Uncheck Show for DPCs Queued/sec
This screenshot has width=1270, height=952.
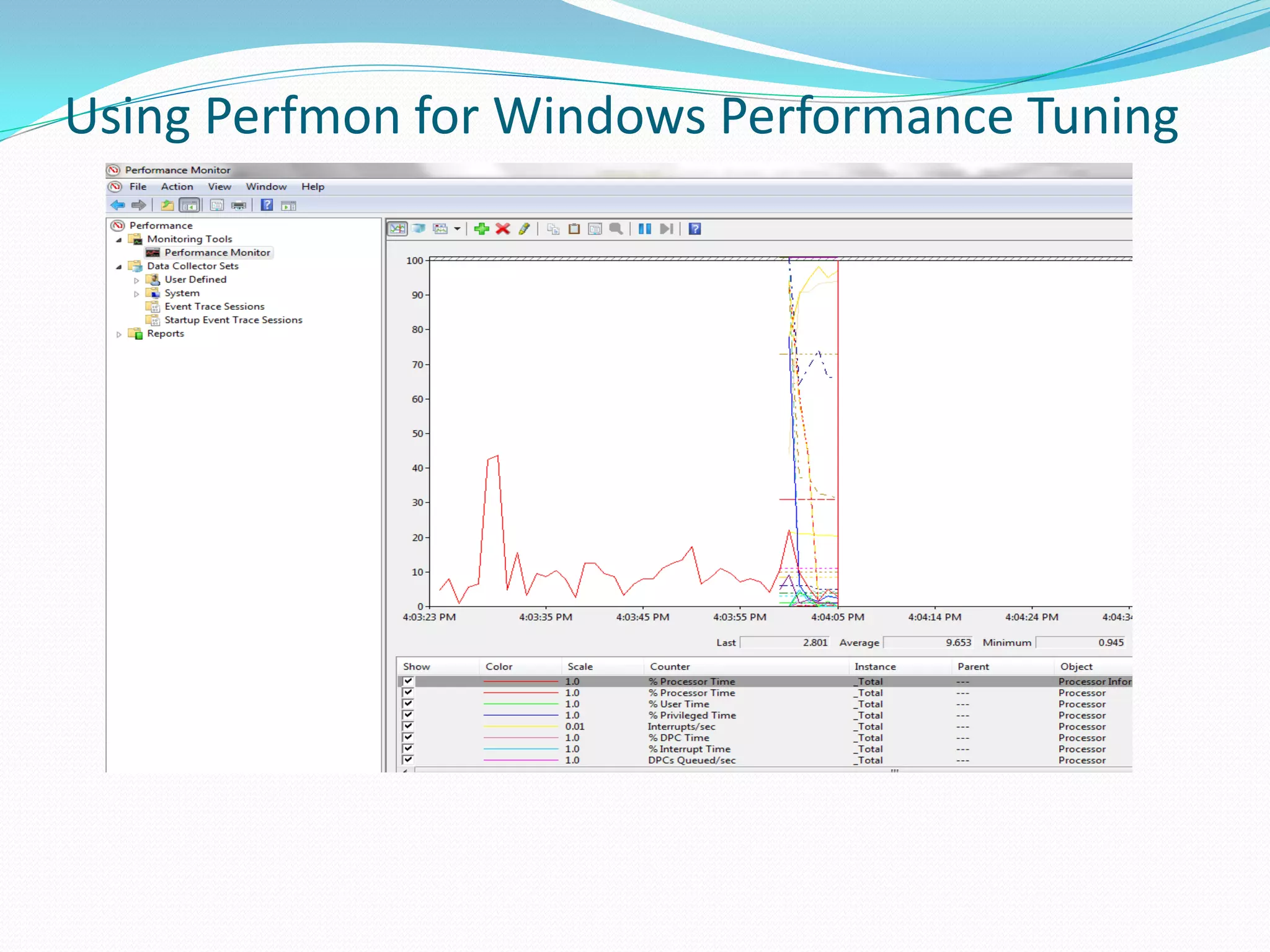pyautogui.click(x=408, y=759)
